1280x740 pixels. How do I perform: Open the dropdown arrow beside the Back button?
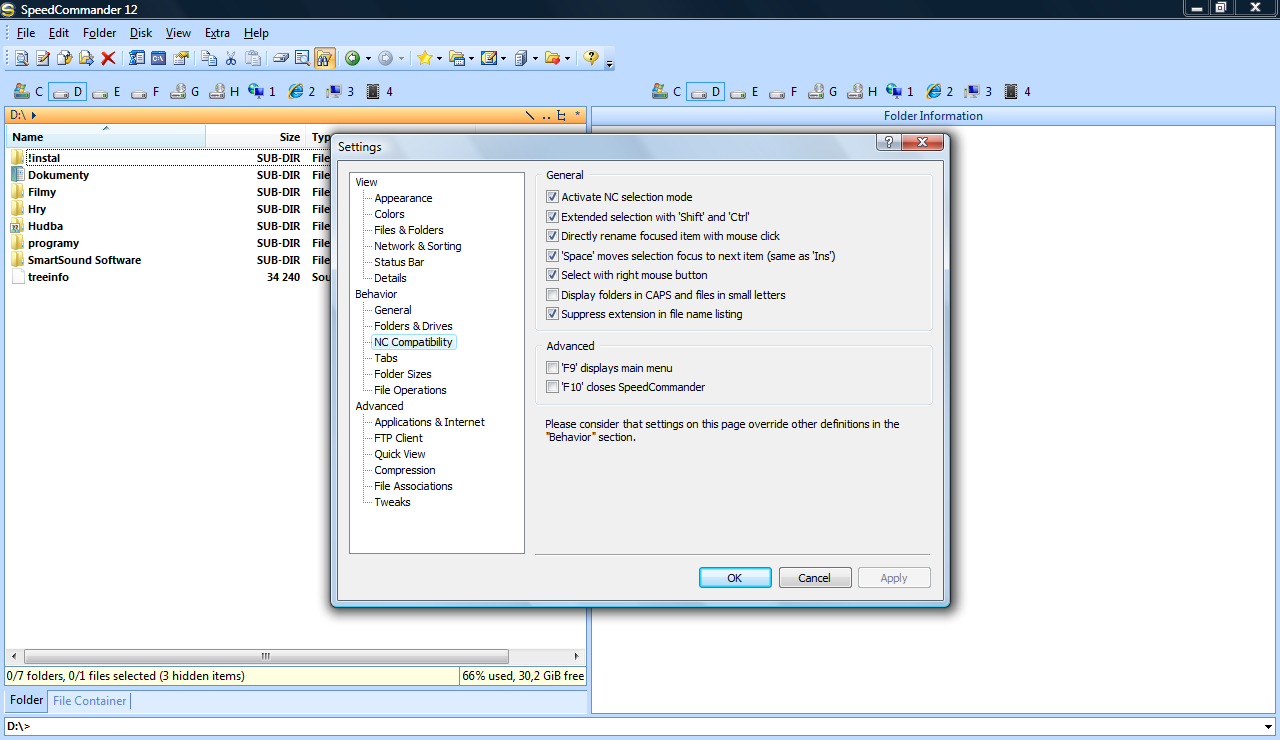(367, 59)
